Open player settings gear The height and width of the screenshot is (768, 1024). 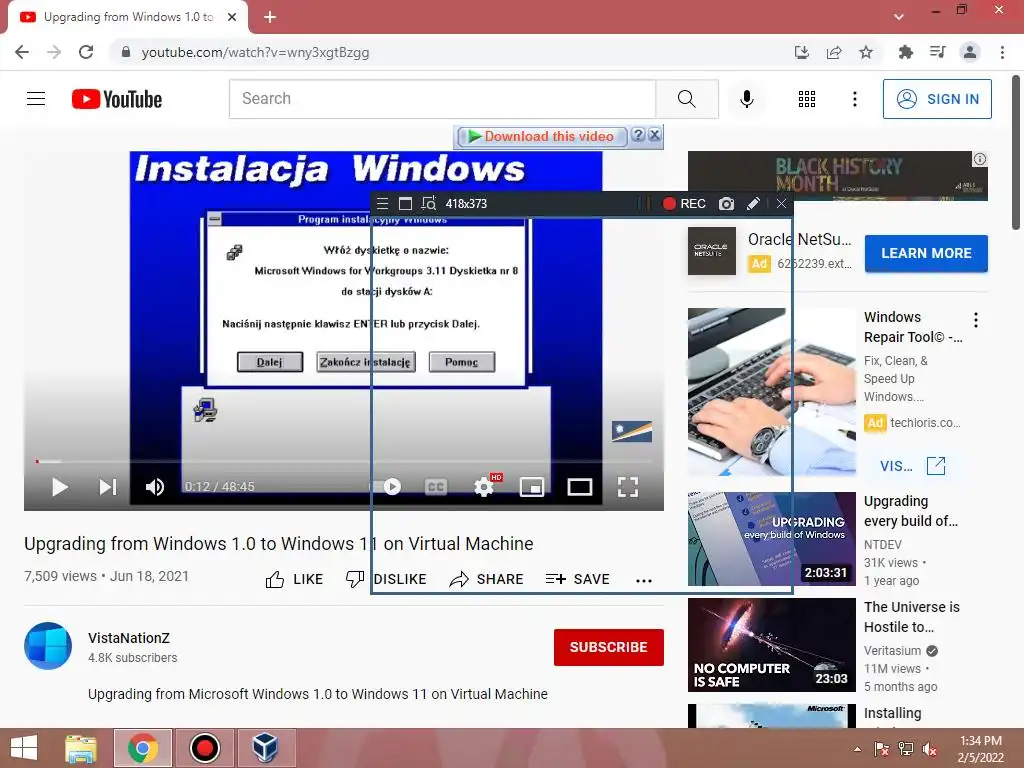(485, 487)
